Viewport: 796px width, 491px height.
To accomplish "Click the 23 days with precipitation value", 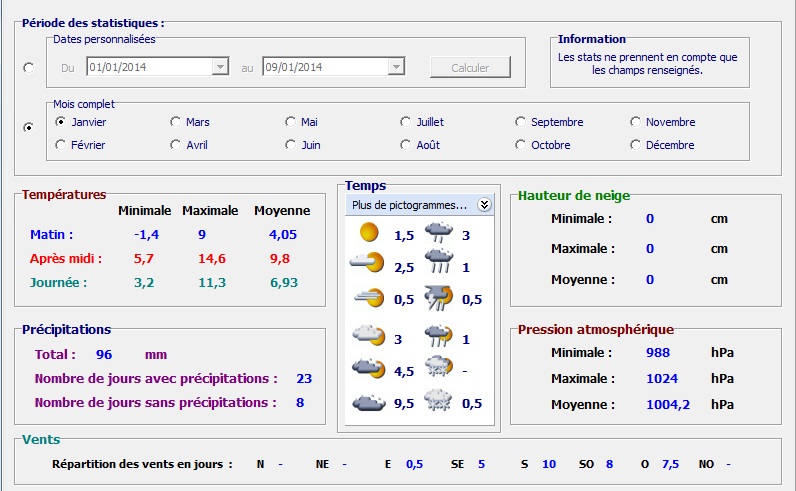I will [x=304, y=378].
